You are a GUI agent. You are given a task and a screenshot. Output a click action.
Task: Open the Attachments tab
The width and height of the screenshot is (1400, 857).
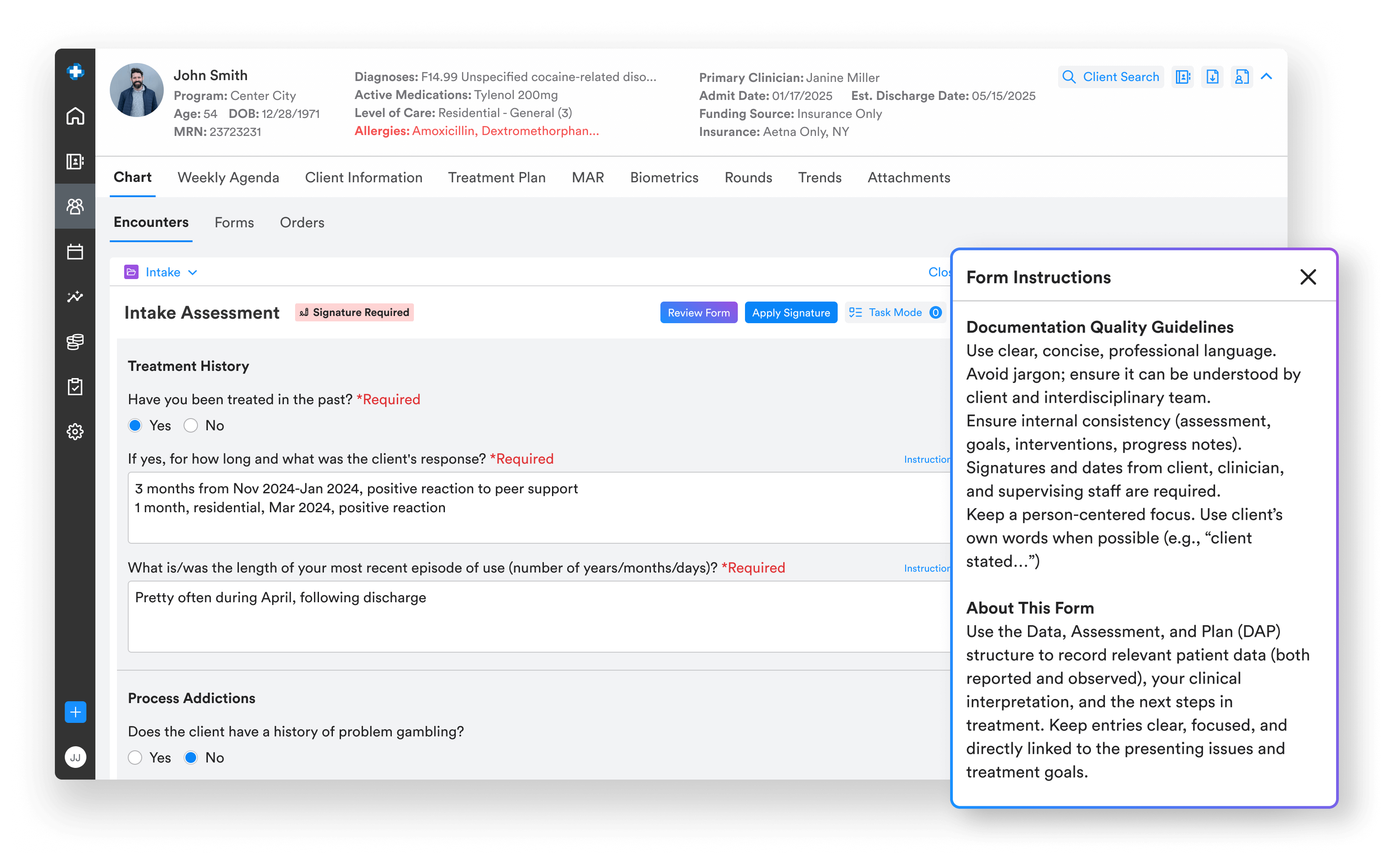click(x=909, y=177)
